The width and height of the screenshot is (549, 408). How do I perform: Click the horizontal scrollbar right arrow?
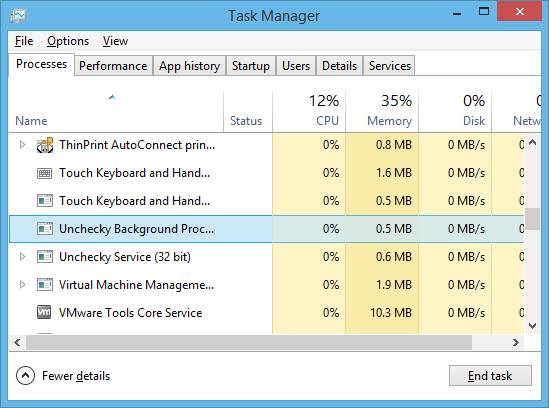coord(515,342)
